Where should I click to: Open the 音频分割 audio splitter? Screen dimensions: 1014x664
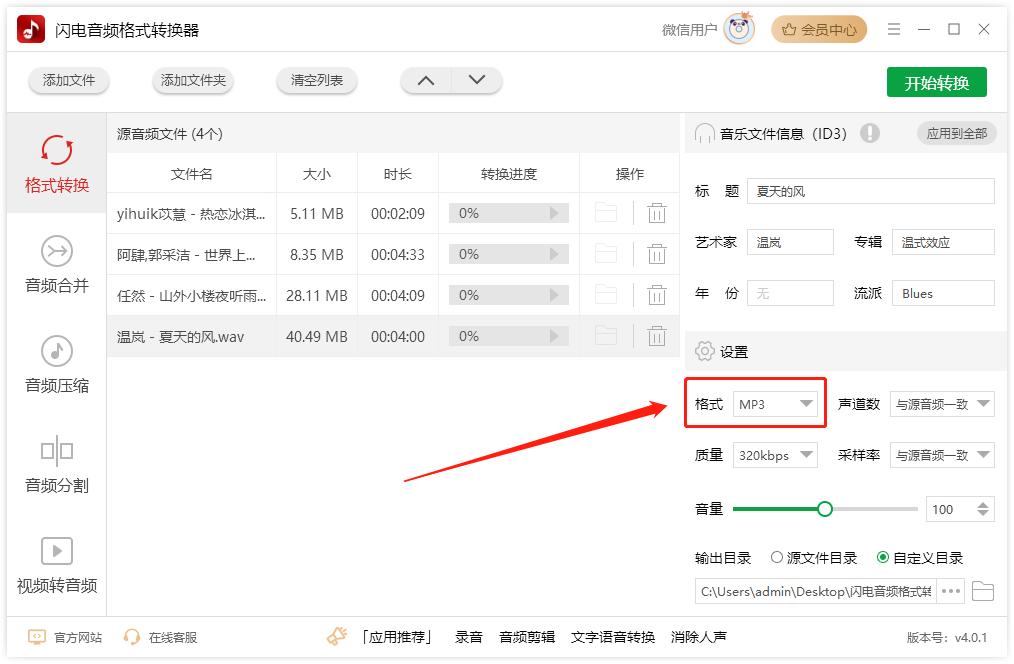pyautogui.click(x=56, y=465)
